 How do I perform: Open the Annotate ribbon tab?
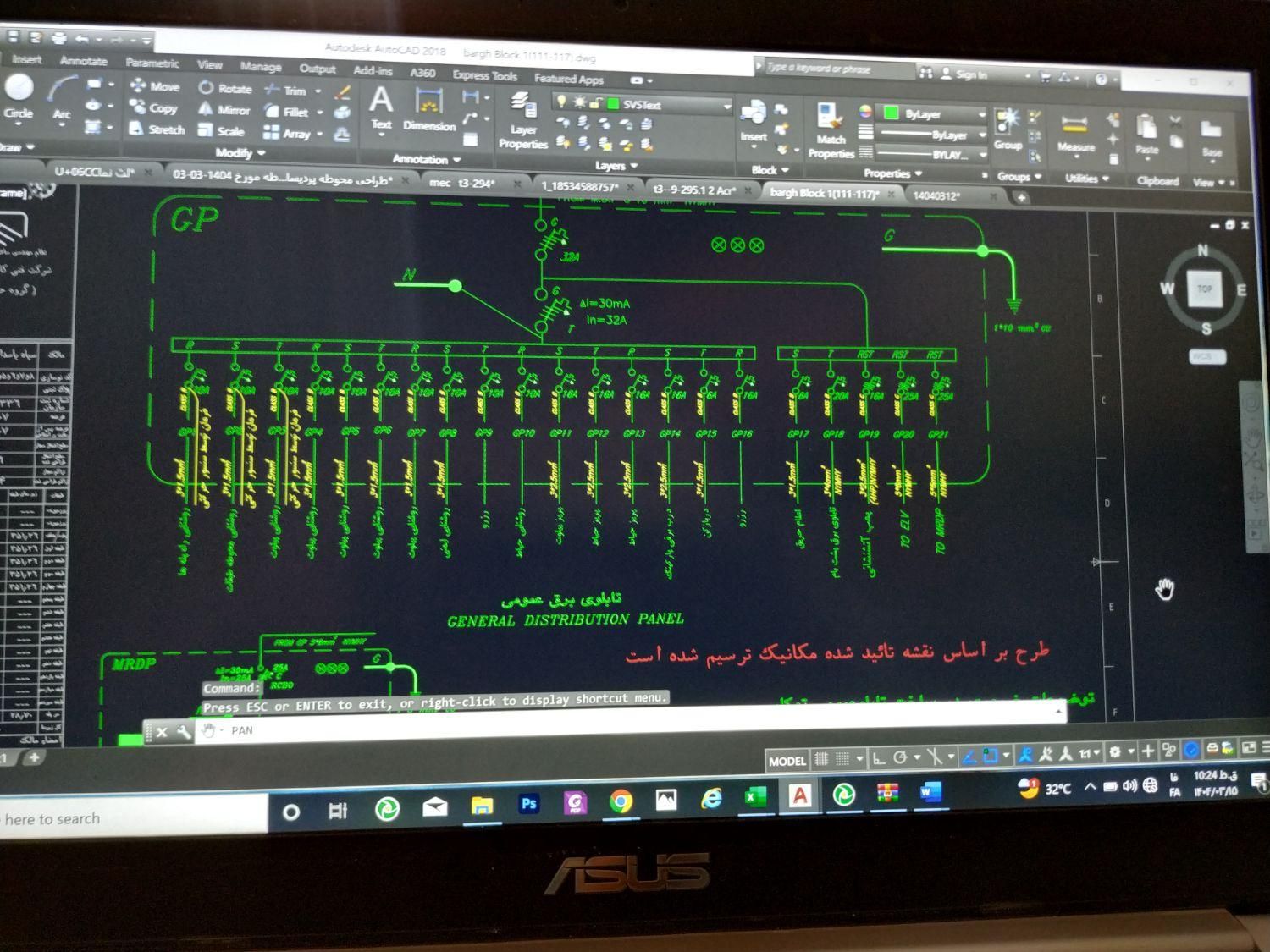[83, 61]
